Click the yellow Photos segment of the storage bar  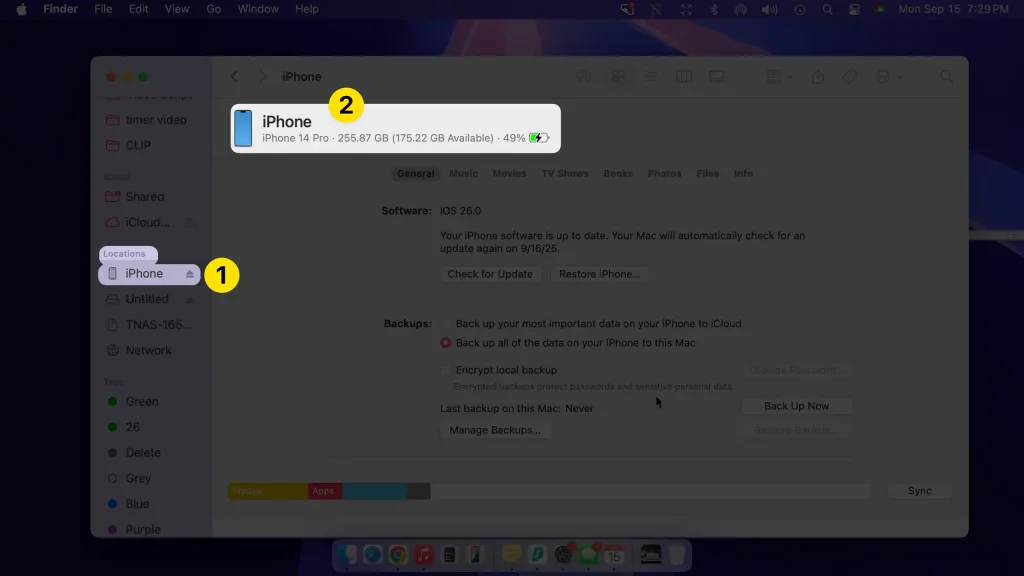(x=269, y=490)
